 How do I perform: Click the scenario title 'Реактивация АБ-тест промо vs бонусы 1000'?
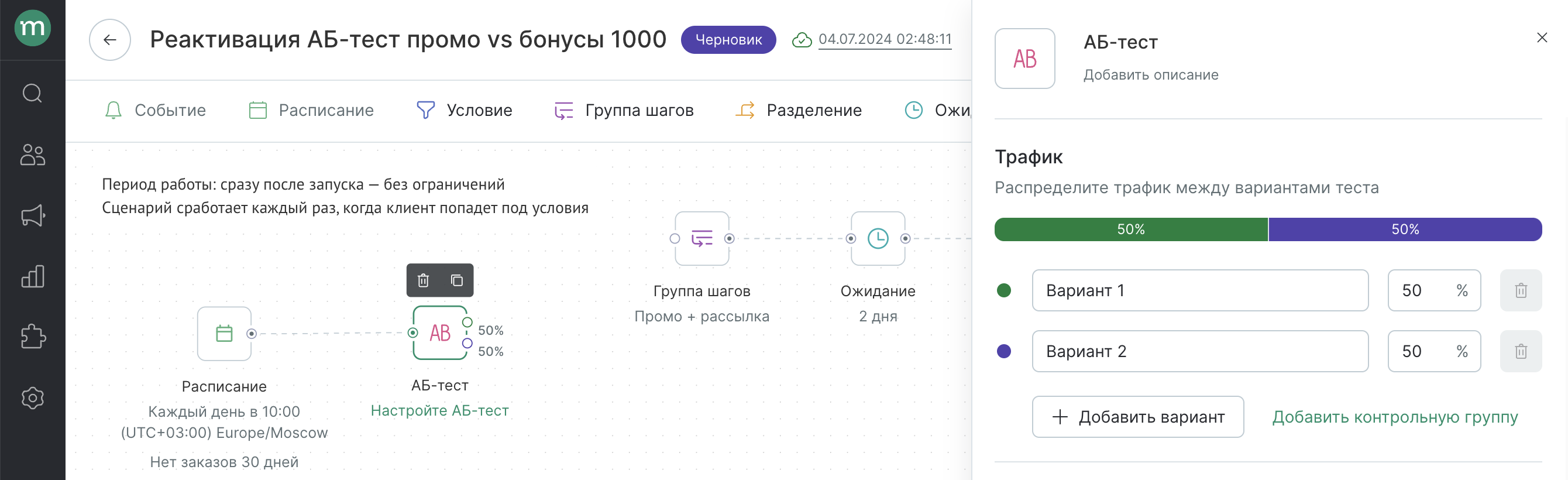click(x=408, y=40)
